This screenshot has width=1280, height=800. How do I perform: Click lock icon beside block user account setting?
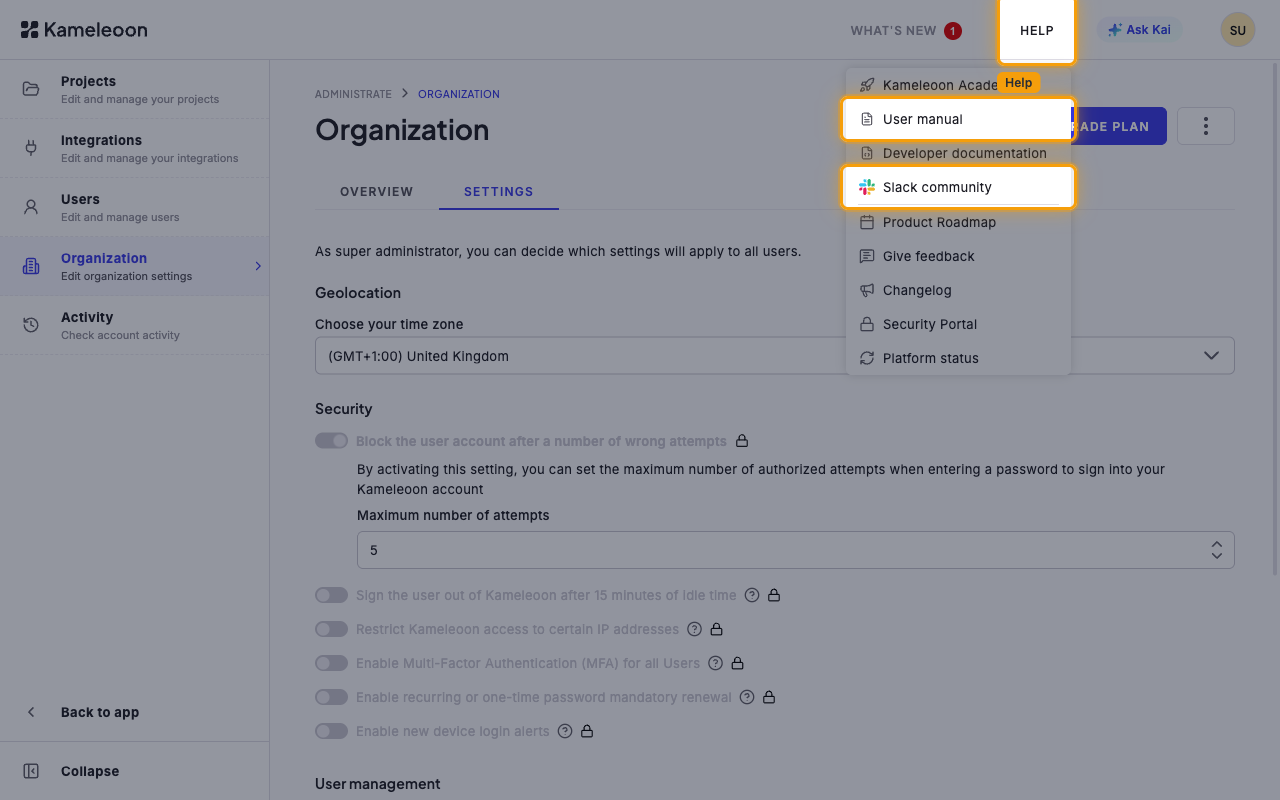[x=742, y=441]
